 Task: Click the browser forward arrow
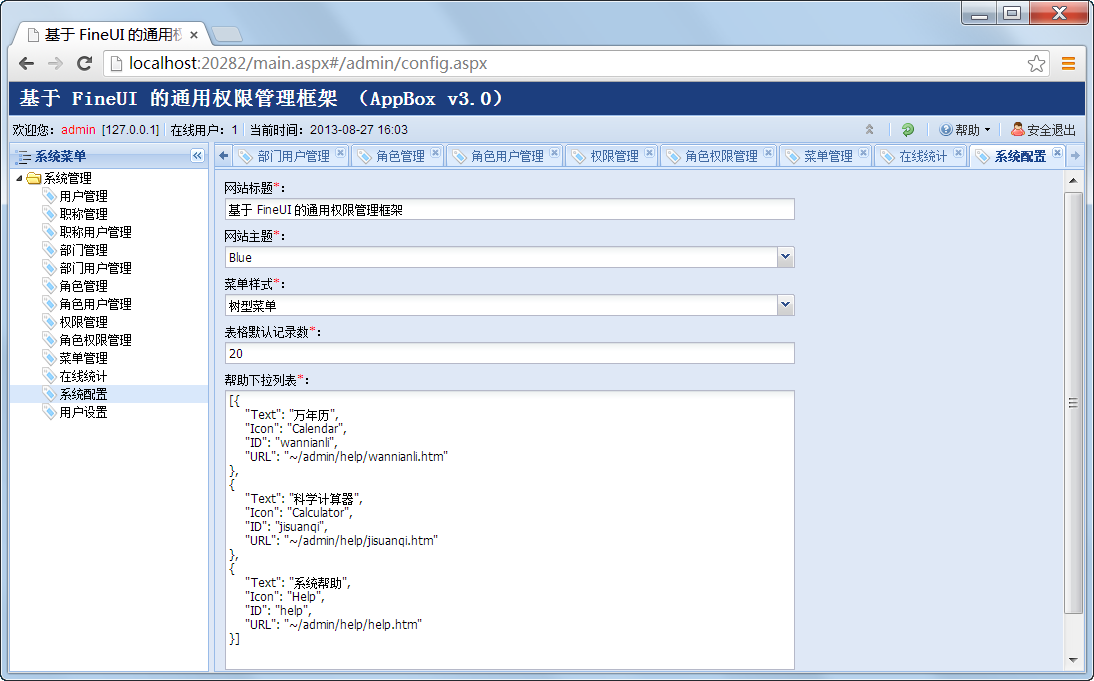tap(55, 63)
